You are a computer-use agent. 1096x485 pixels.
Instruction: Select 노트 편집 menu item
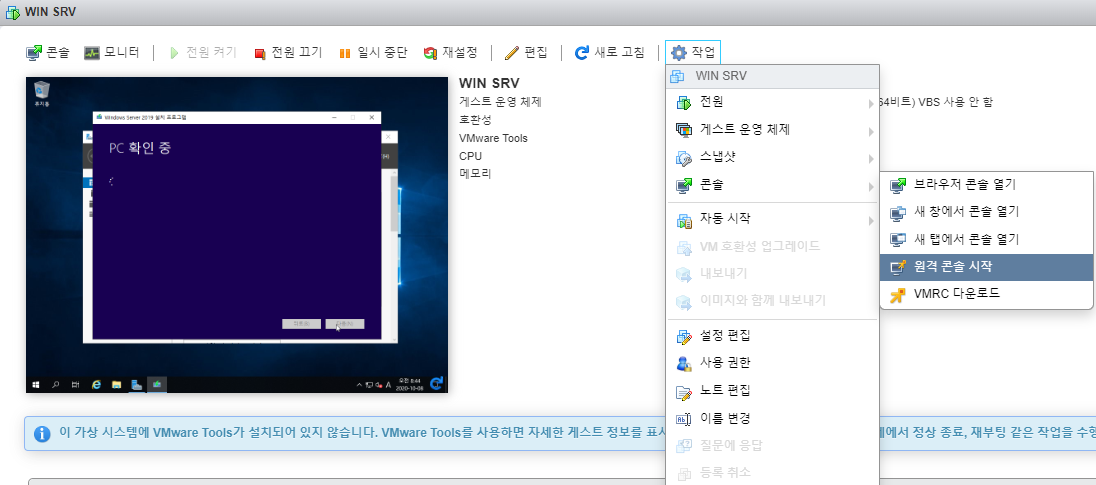pos(772,391)
